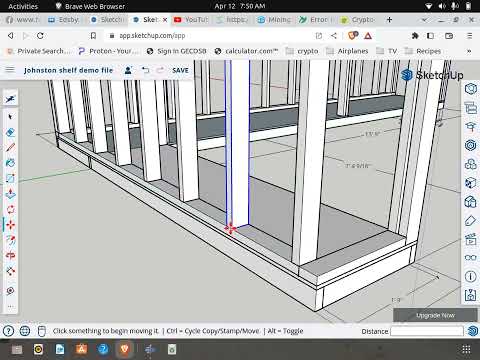The image size is (480, 360).
Task: Select the Rotate tool
Action: click(10, 209)
